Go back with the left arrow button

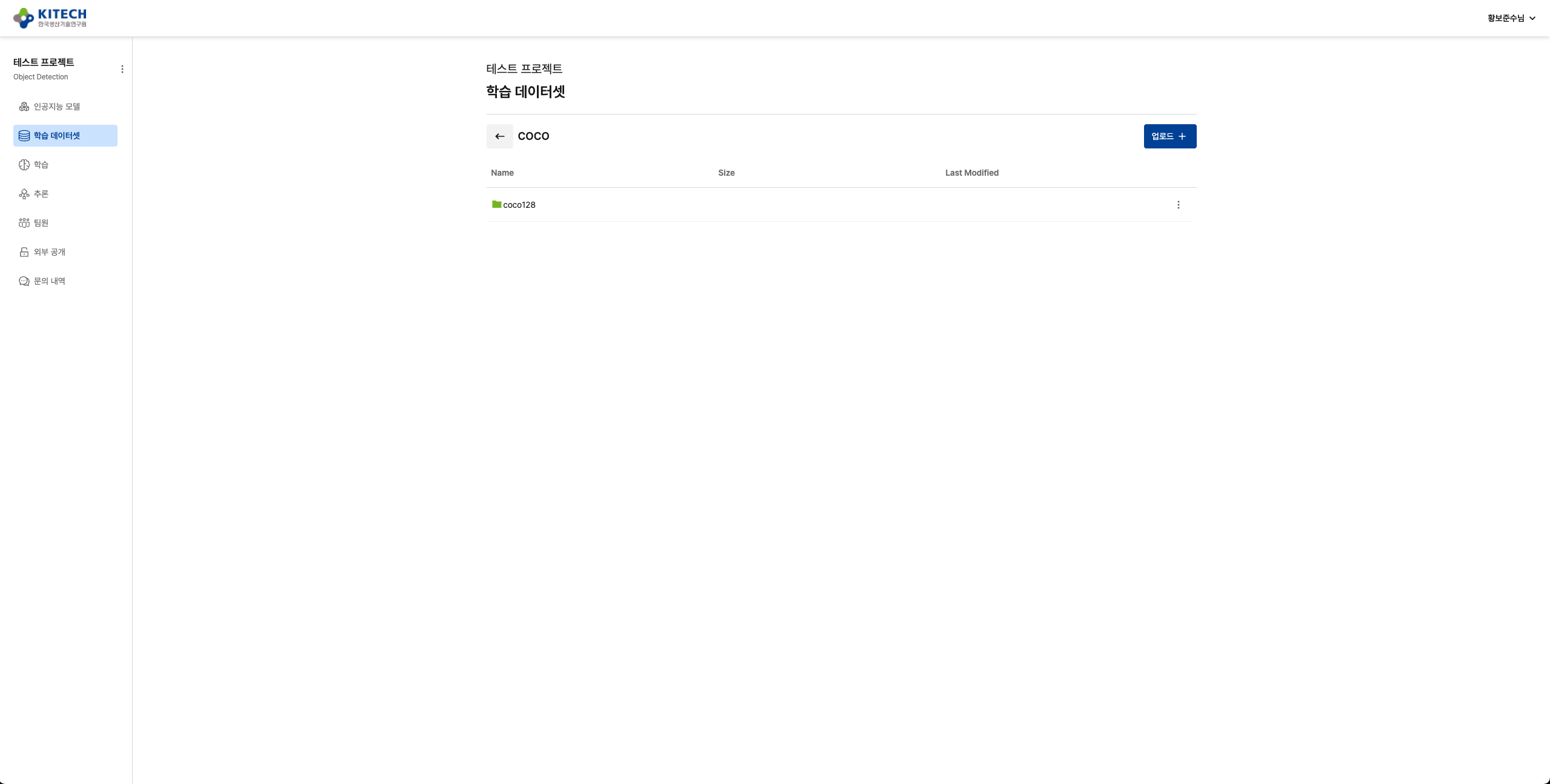coord(499,136)
